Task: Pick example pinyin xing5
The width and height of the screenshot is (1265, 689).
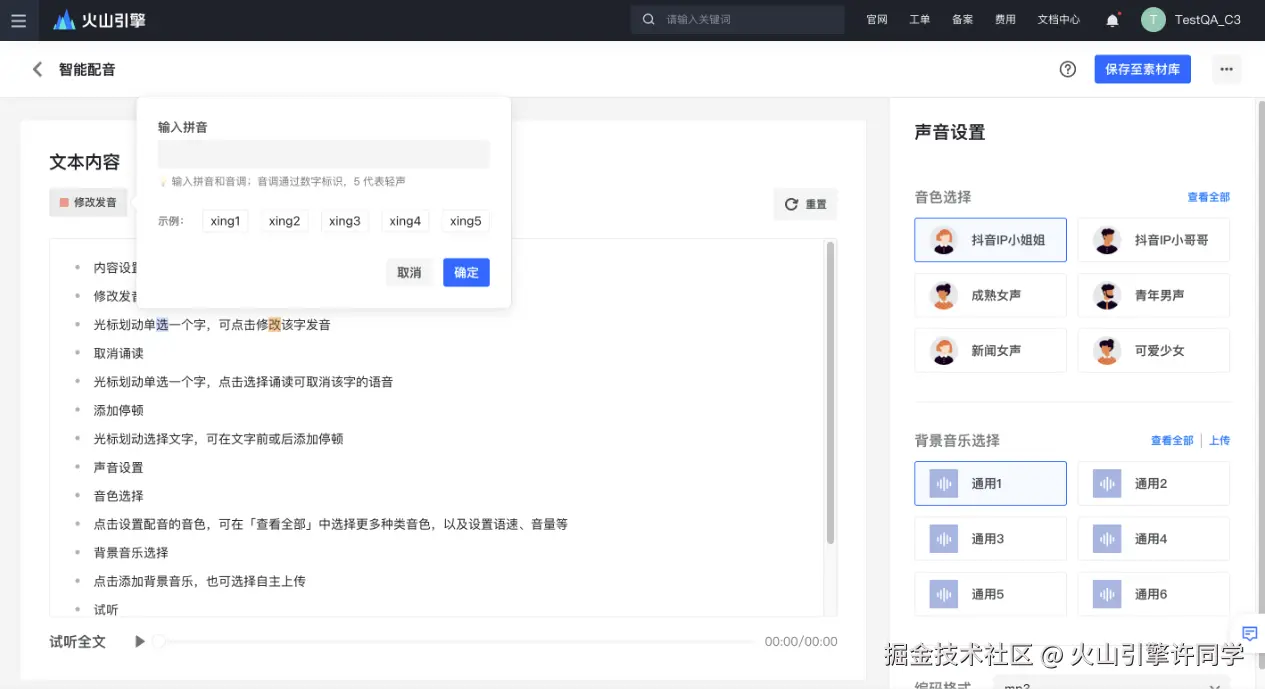Action: [x=466, y=221]
